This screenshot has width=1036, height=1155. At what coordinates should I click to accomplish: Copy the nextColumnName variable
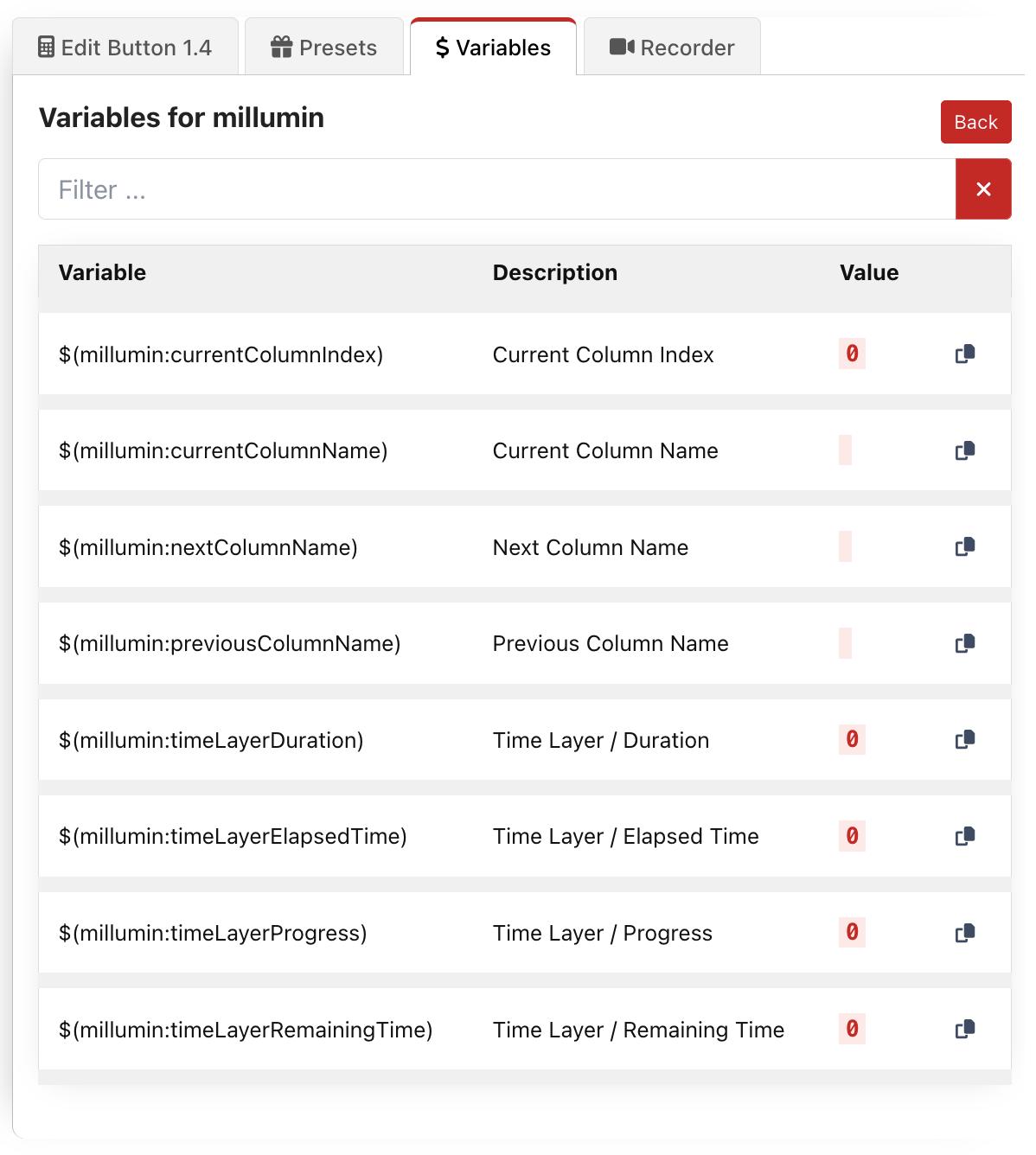(965, 546)
